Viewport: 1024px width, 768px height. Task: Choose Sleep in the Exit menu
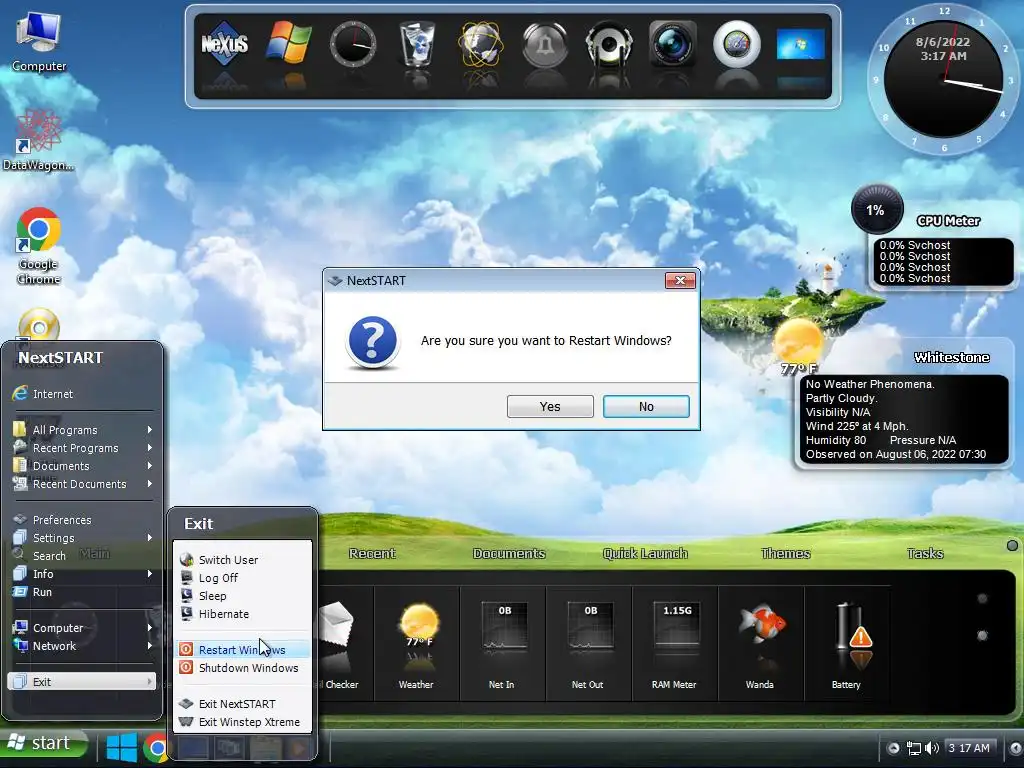[242, 596]
